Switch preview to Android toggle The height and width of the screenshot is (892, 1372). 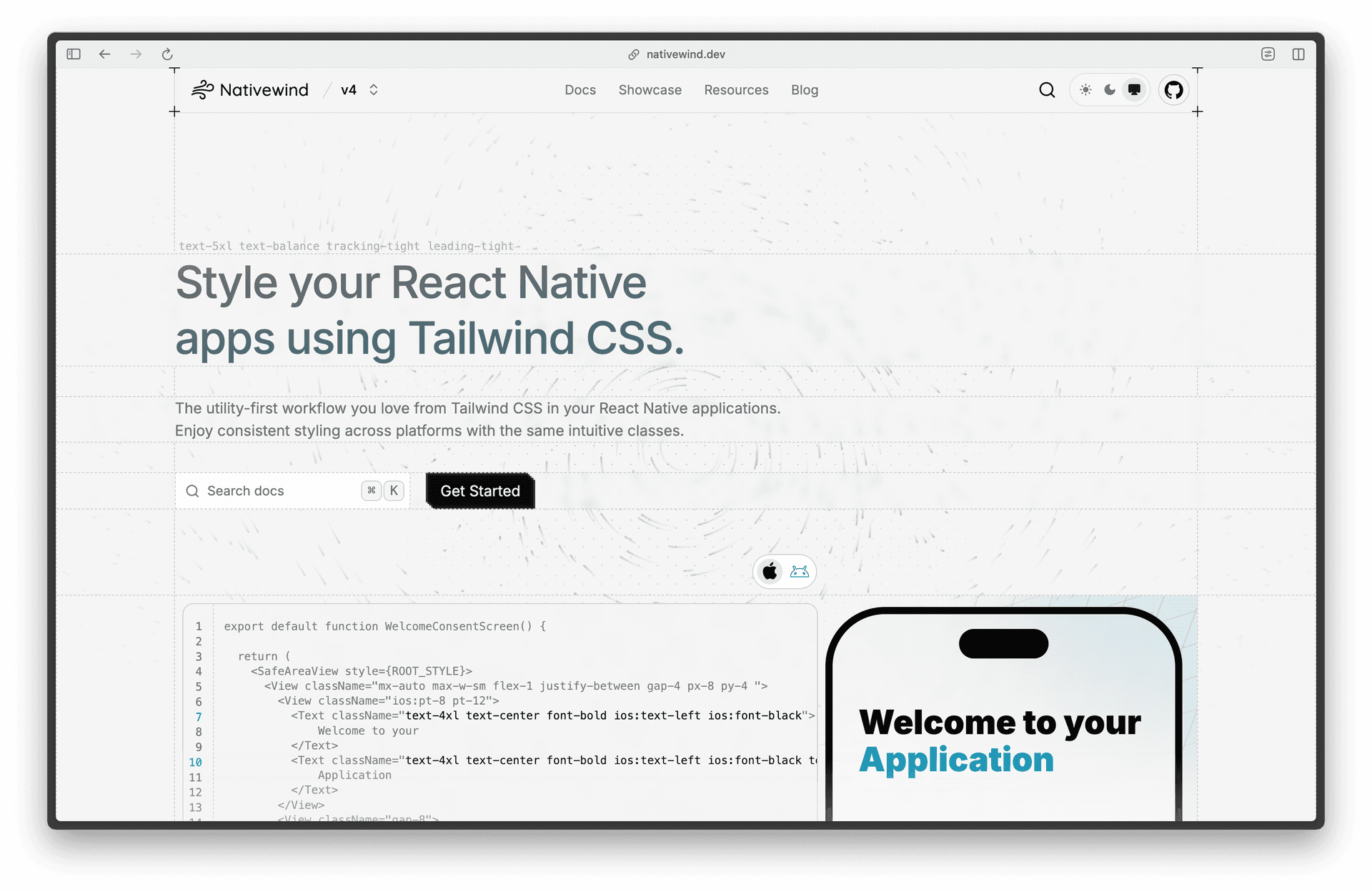click(800, 572)
